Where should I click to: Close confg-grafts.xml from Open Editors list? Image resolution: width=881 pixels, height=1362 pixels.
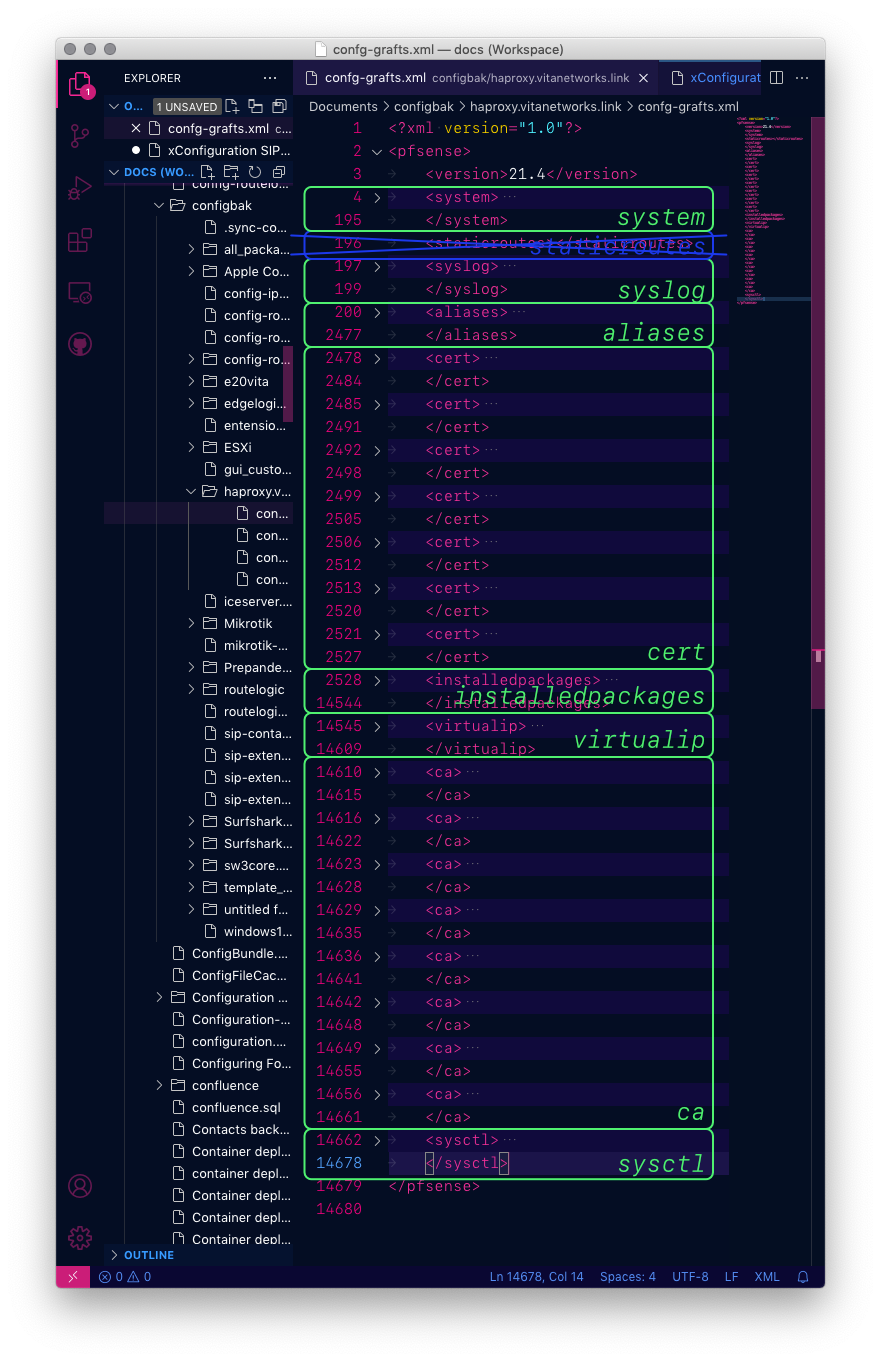(x=136, y=128)
